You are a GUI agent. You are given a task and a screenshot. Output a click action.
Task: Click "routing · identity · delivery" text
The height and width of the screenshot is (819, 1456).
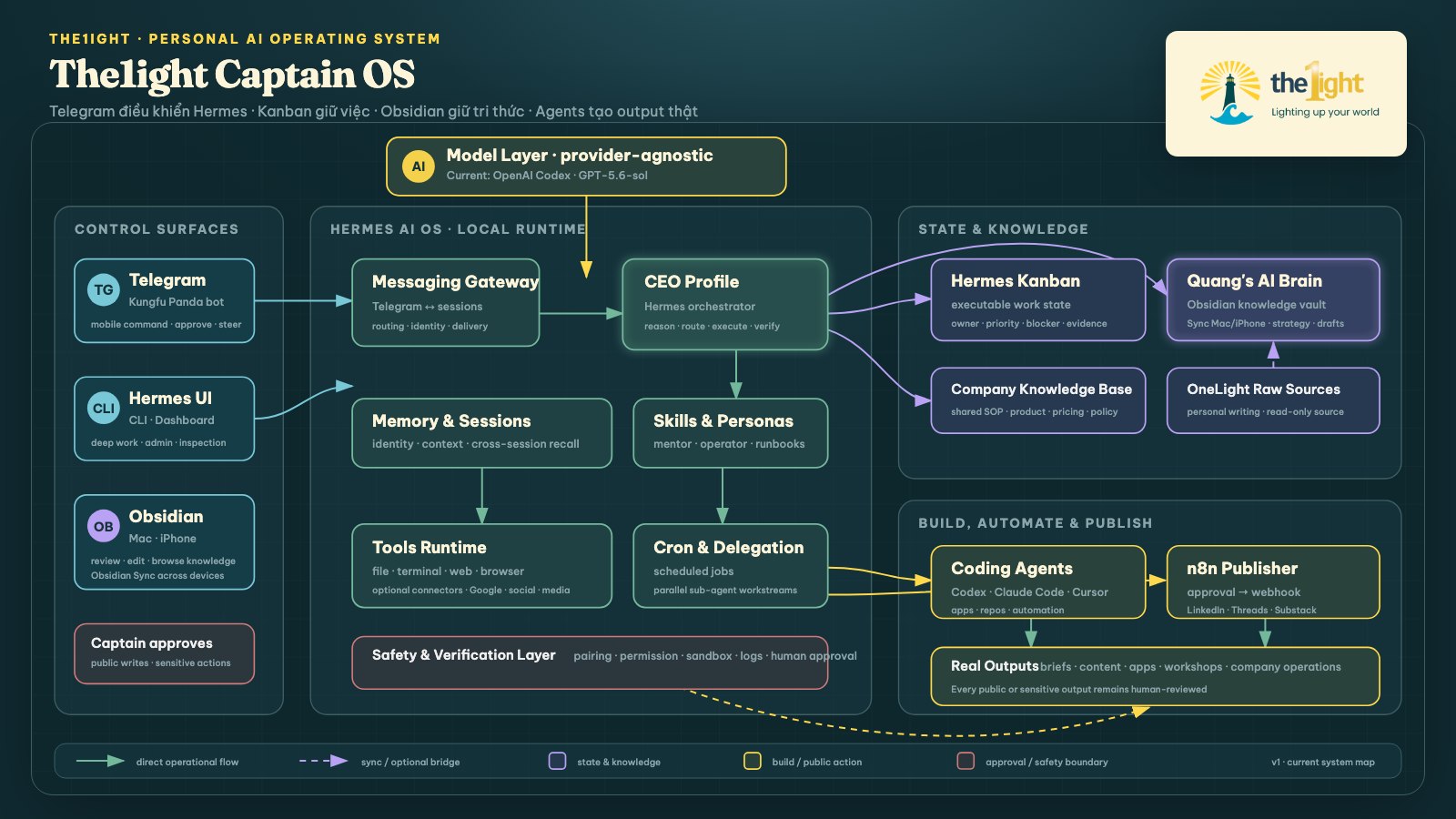[430, 327]
